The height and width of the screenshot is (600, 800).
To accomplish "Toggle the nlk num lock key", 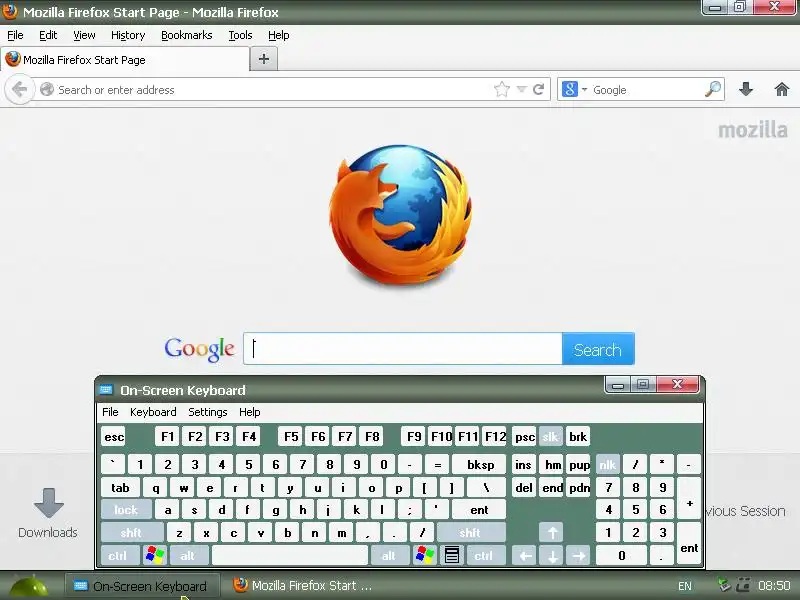I will point(608,465).
